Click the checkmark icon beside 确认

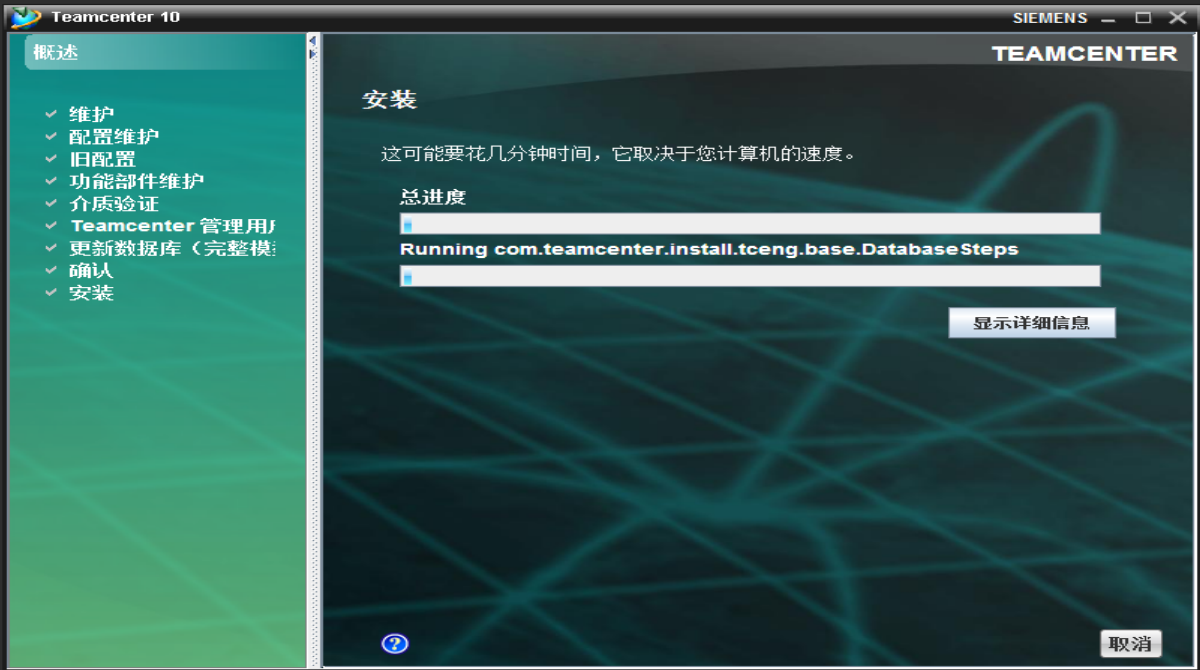(49, 270)
